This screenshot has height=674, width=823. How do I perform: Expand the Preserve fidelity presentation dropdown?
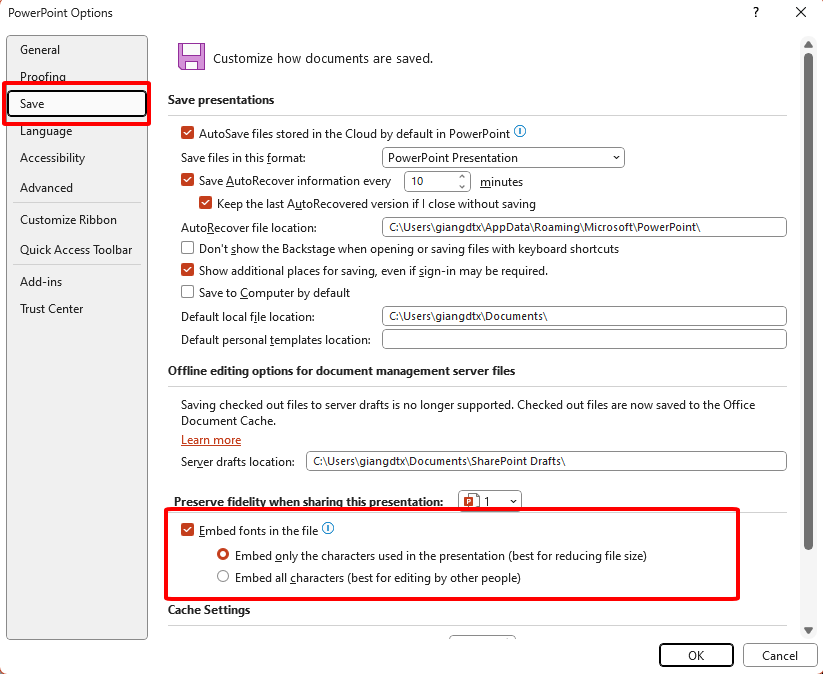click(490, 501)
